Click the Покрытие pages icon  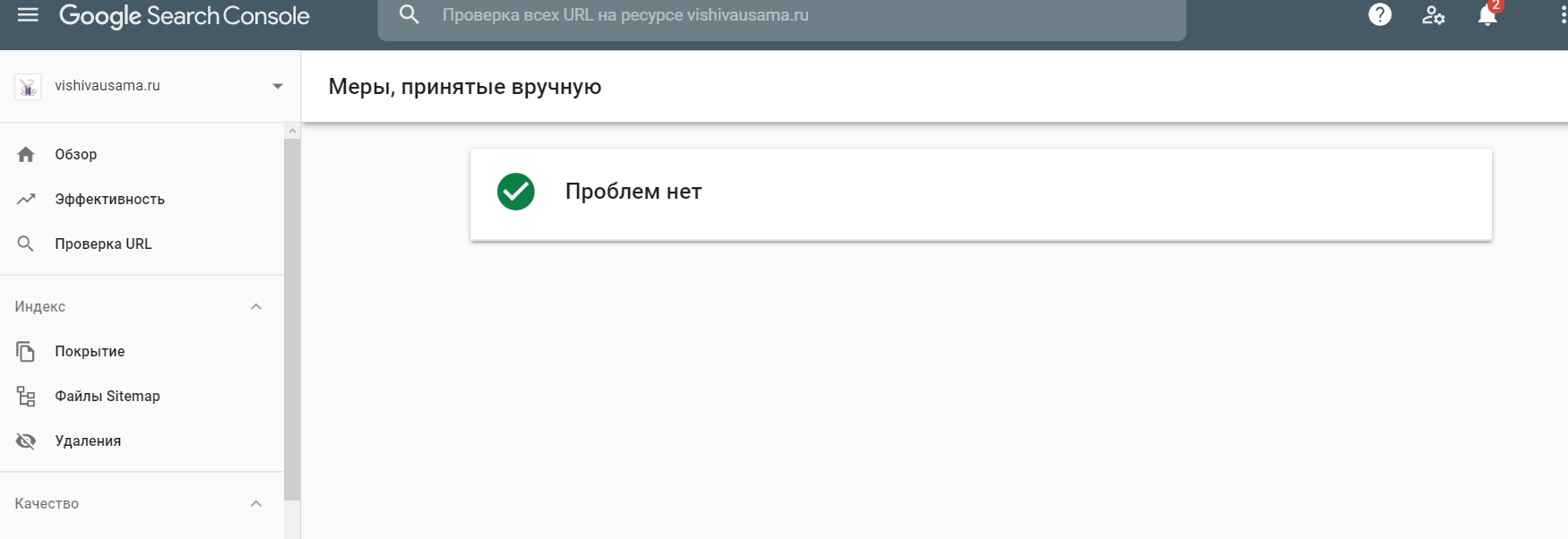(26, 352)
